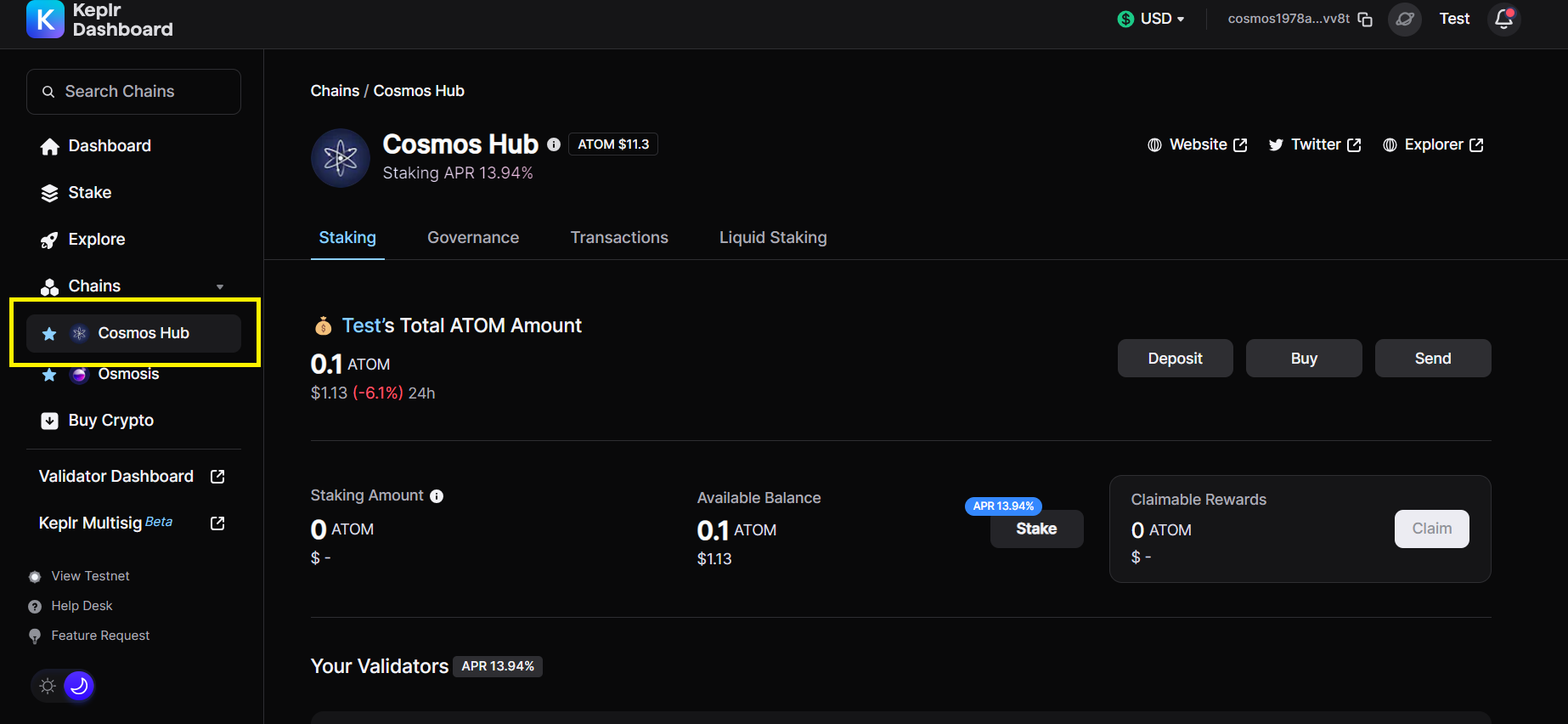Switch to the Staking tab
This screenshot has width=1568, height=724.
[x=347, y=238]
